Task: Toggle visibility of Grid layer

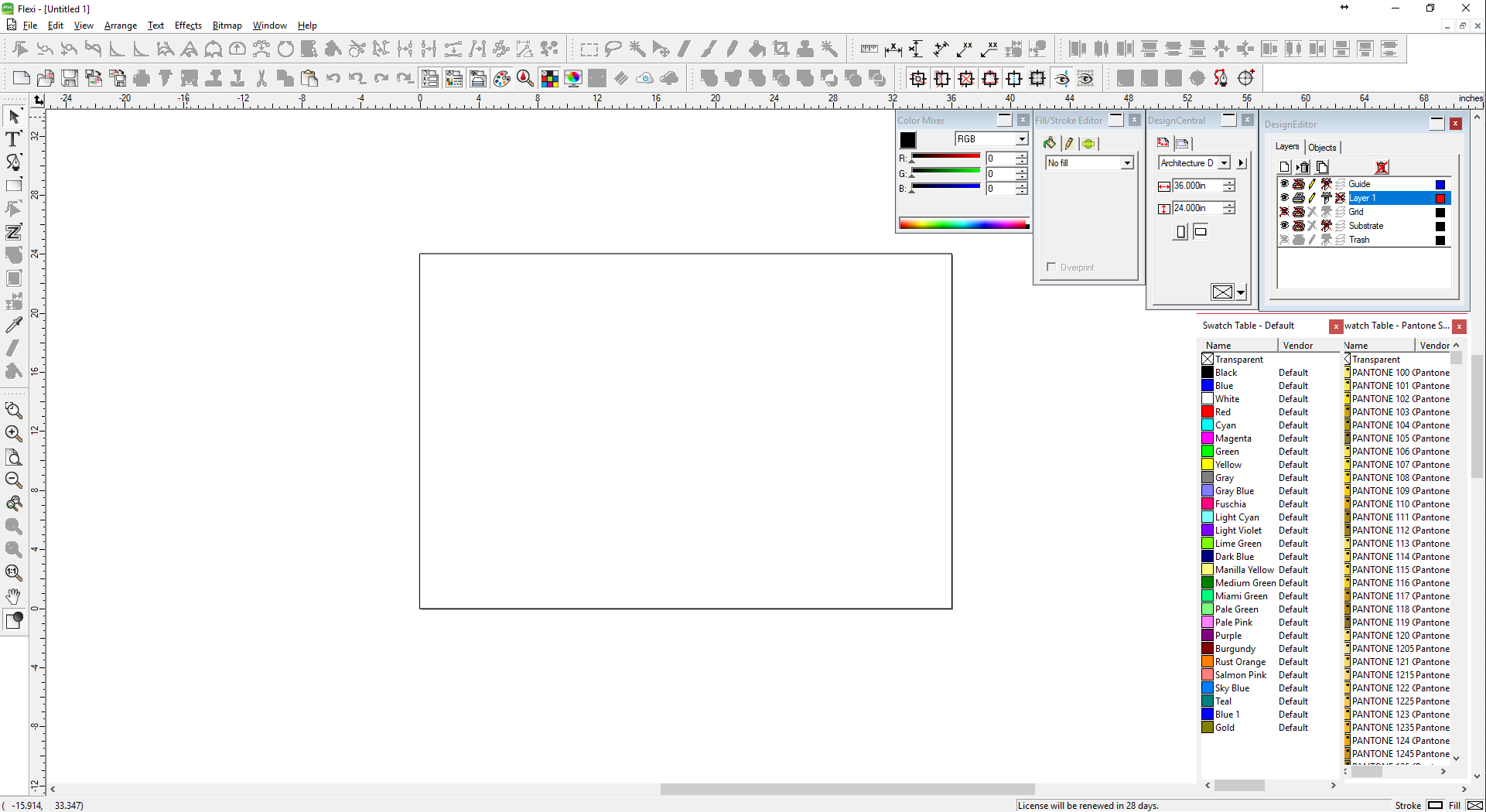Action: (x=1284, y=212)
